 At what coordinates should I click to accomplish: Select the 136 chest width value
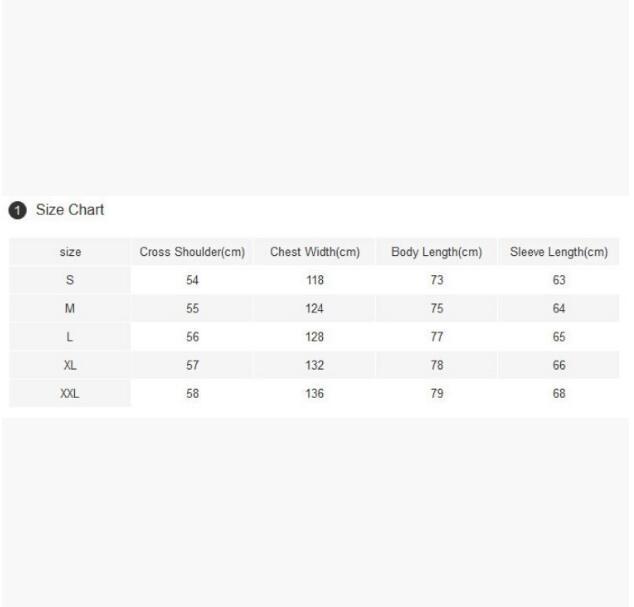point(315,393)
